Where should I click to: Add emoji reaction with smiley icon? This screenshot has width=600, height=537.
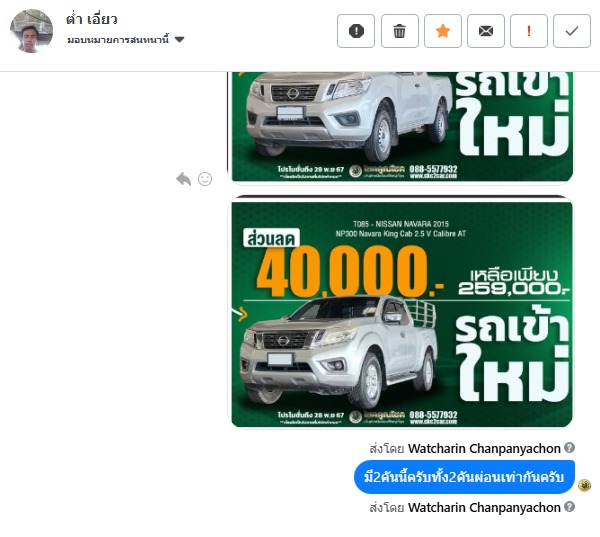click(x=205, y=179)
